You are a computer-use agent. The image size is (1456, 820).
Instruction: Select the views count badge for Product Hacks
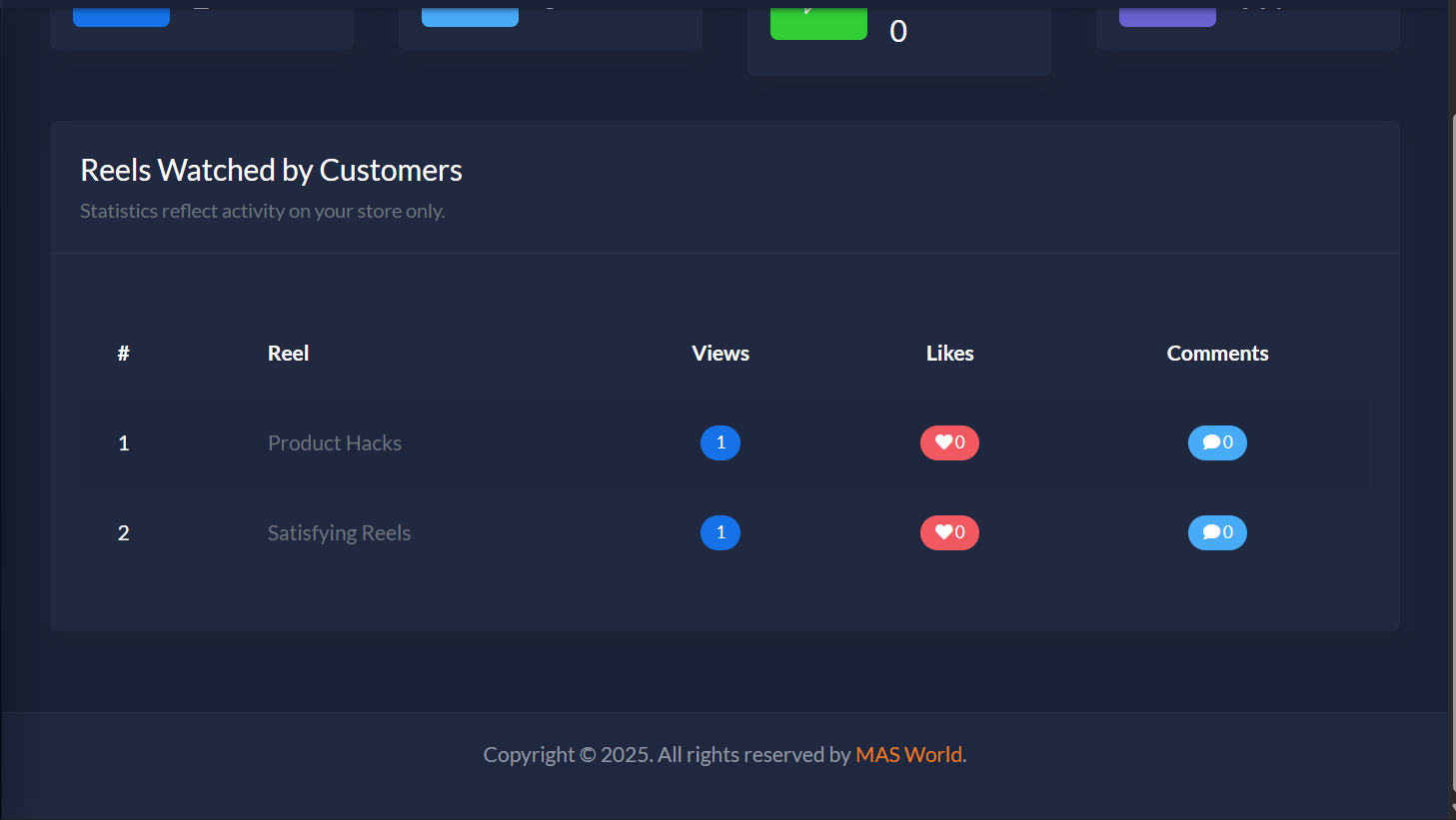[x=721, y=442]
